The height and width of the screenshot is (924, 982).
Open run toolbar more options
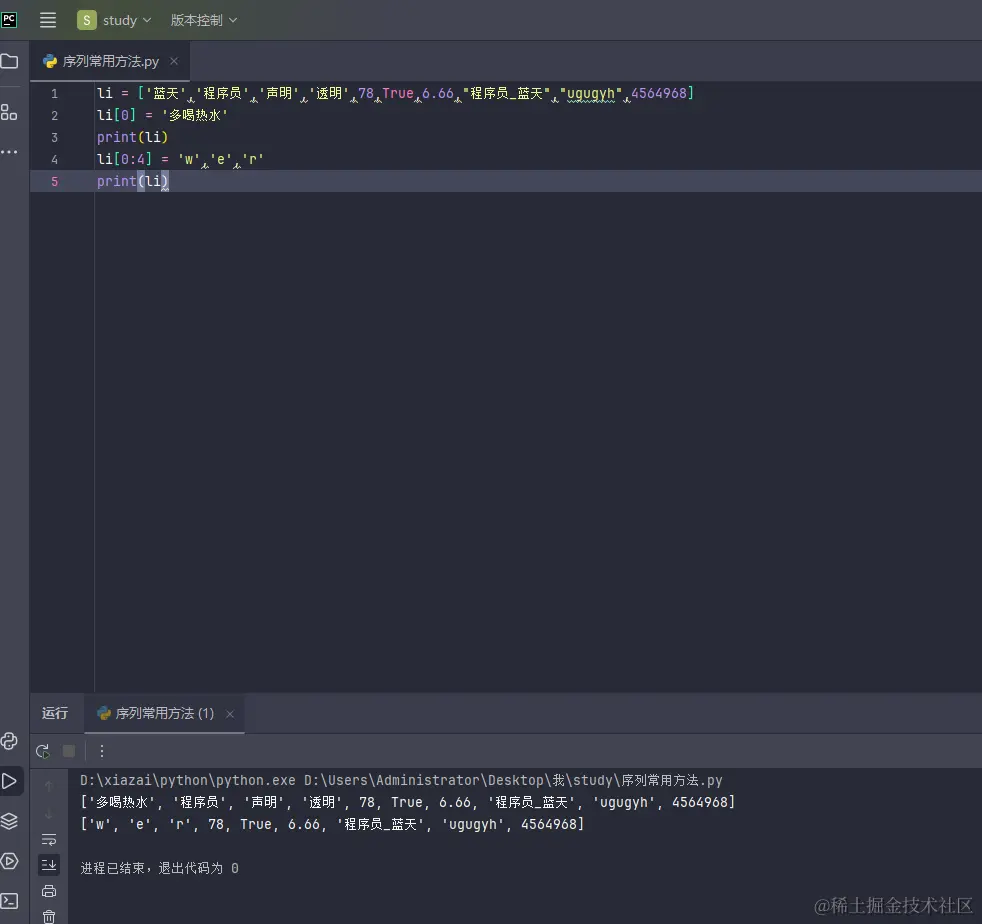pyautogui.click(x=101, y=750)
